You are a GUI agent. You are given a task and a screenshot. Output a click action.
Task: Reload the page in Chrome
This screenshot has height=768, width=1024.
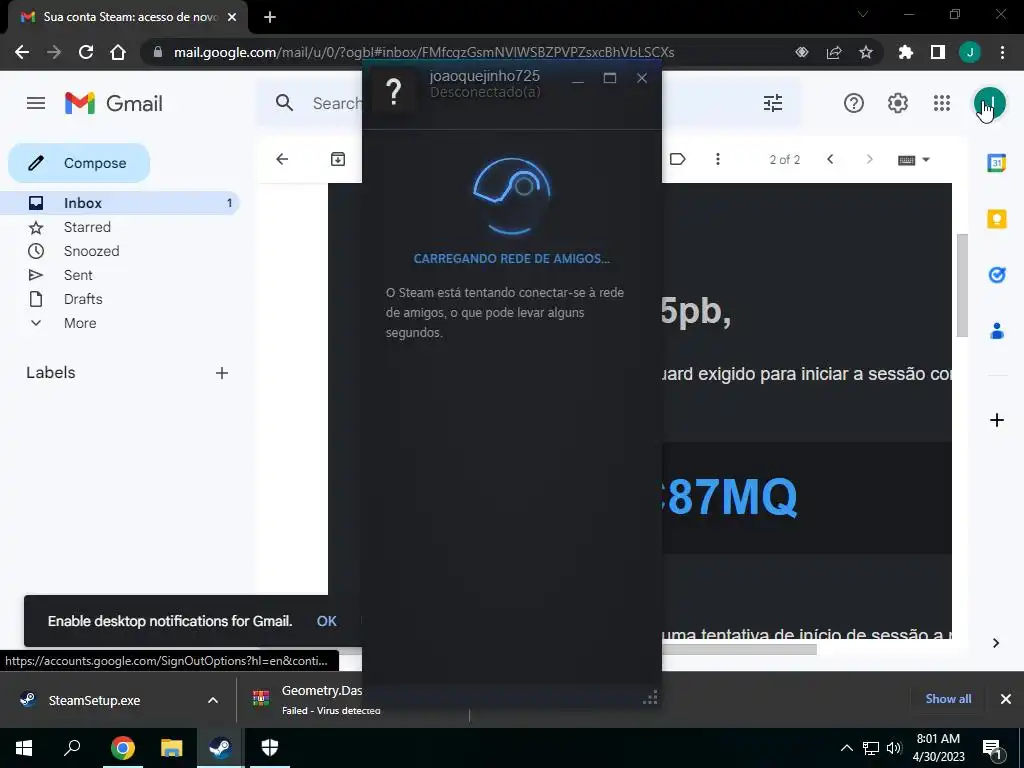click(86, 52)
